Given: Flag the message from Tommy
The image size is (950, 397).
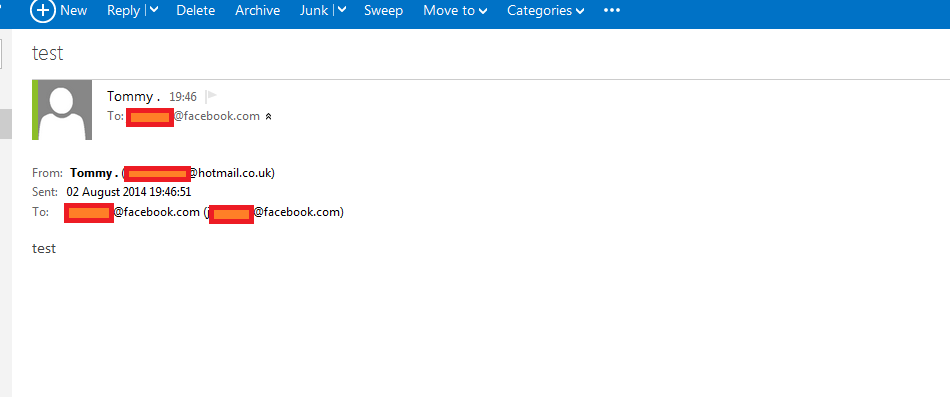Looking at the screenshot, I should click(x=211, y=96).
